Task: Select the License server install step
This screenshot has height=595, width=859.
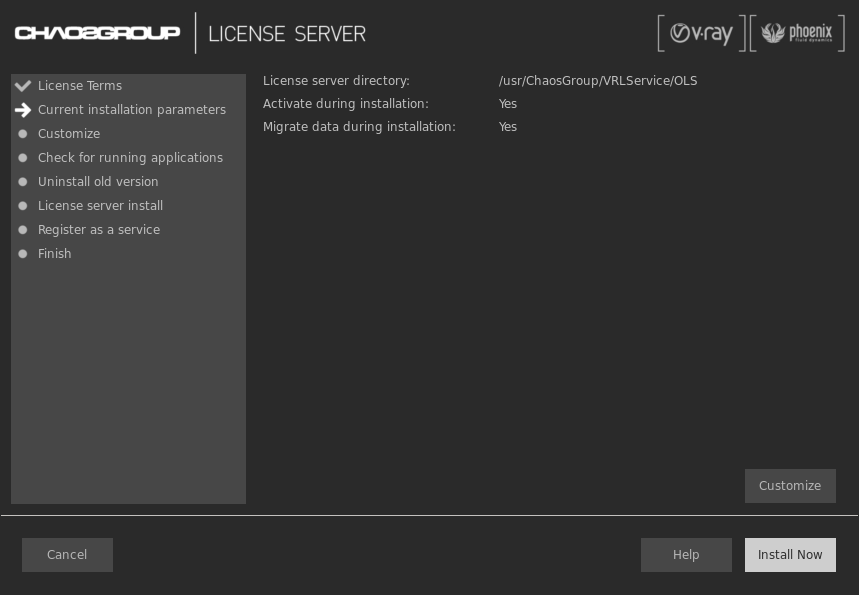Action: 100,206
